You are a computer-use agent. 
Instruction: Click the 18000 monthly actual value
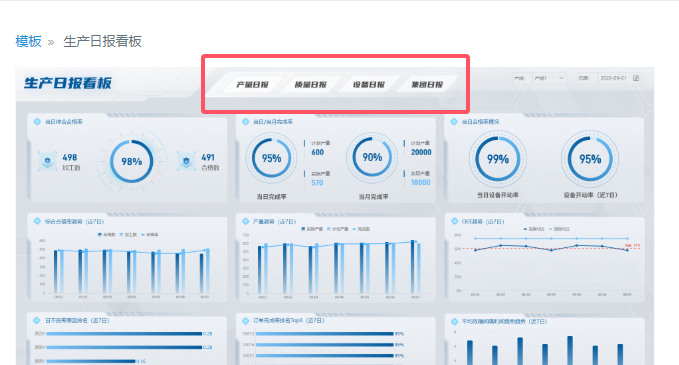[x=420, y=183]
